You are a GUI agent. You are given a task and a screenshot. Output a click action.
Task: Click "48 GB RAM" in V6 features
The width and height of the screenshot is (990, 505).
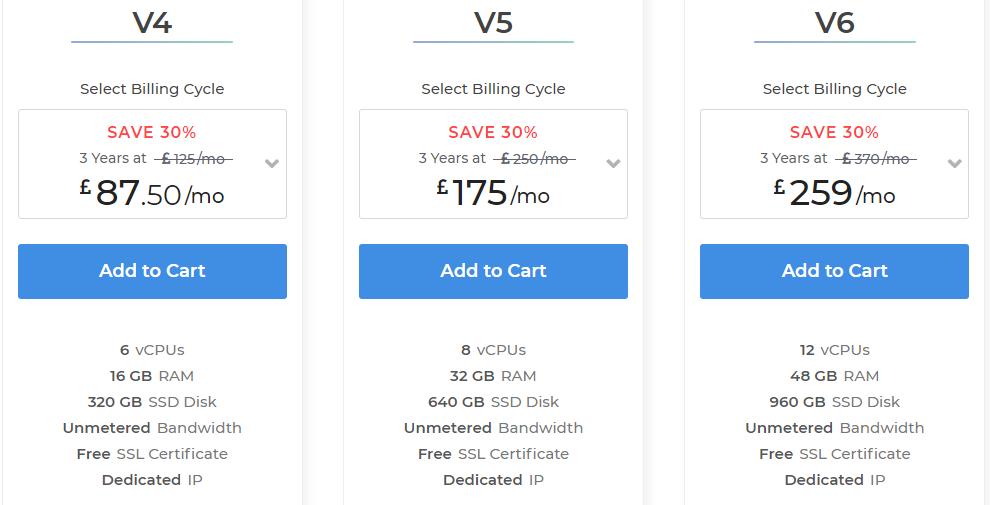click(x=834, y=376)
